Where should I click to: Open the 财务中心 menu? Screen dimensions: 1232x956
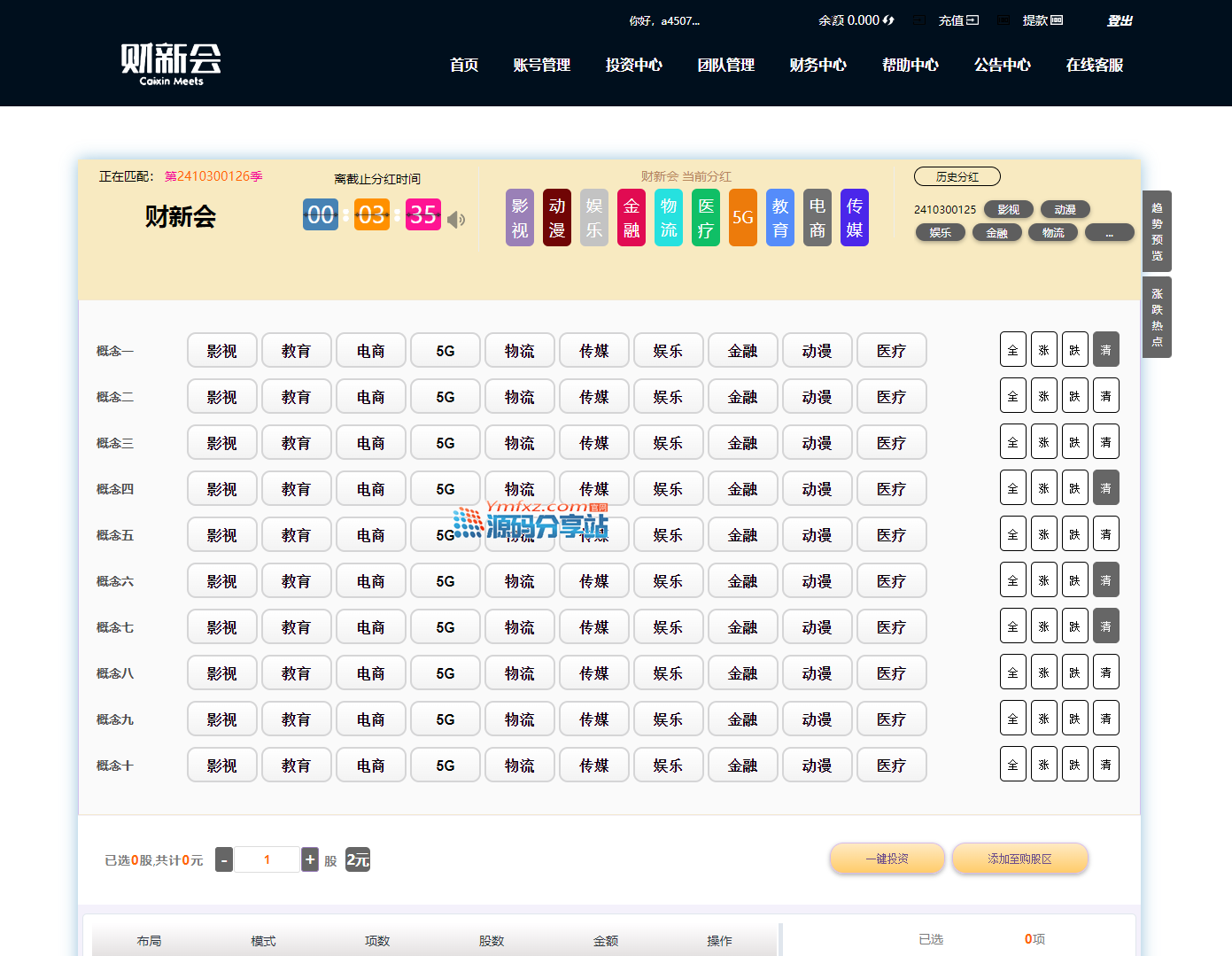click(x=817, y=65)
